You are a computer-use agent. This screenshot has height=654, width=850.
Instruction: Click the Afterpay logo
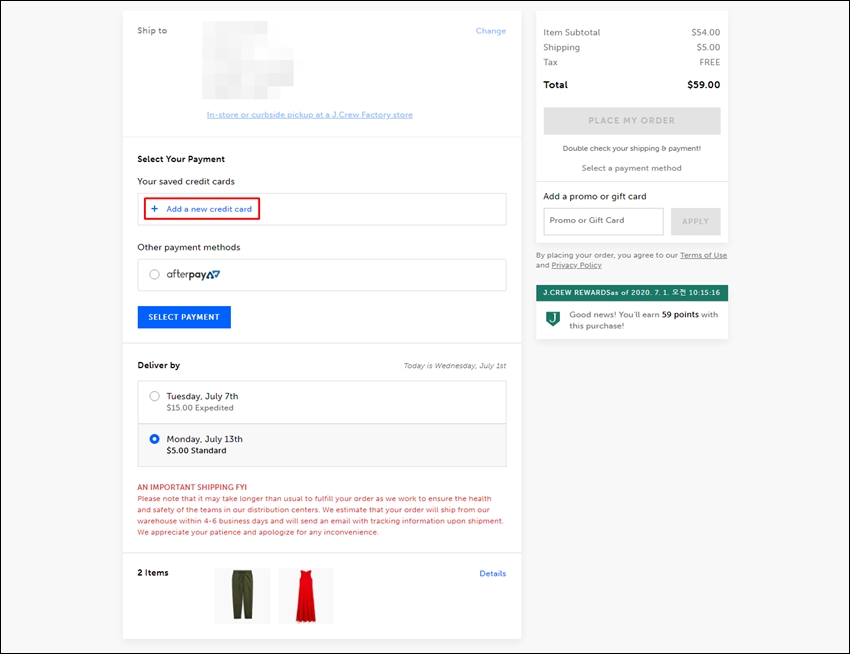coord(193,274)
